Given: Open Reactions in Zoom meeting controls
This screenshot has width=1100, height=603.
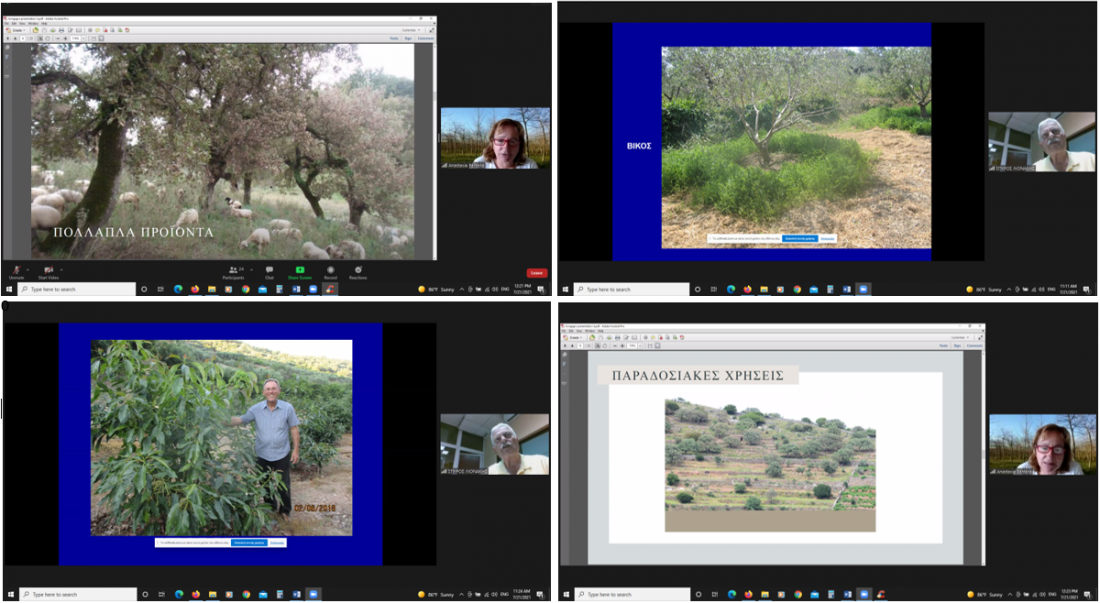Looking at the screenshot, I should [358, 271].
